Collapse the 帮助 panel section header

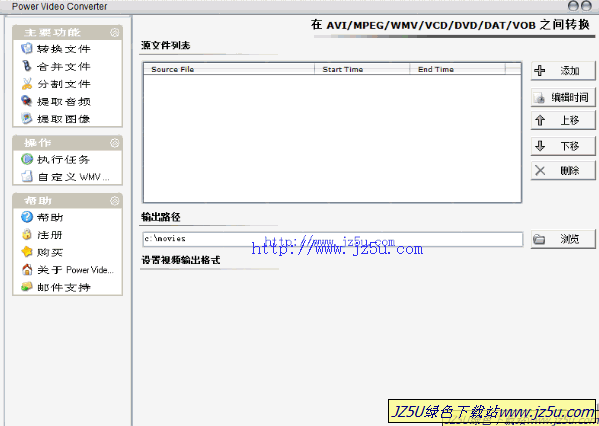[x=115, y=201]
